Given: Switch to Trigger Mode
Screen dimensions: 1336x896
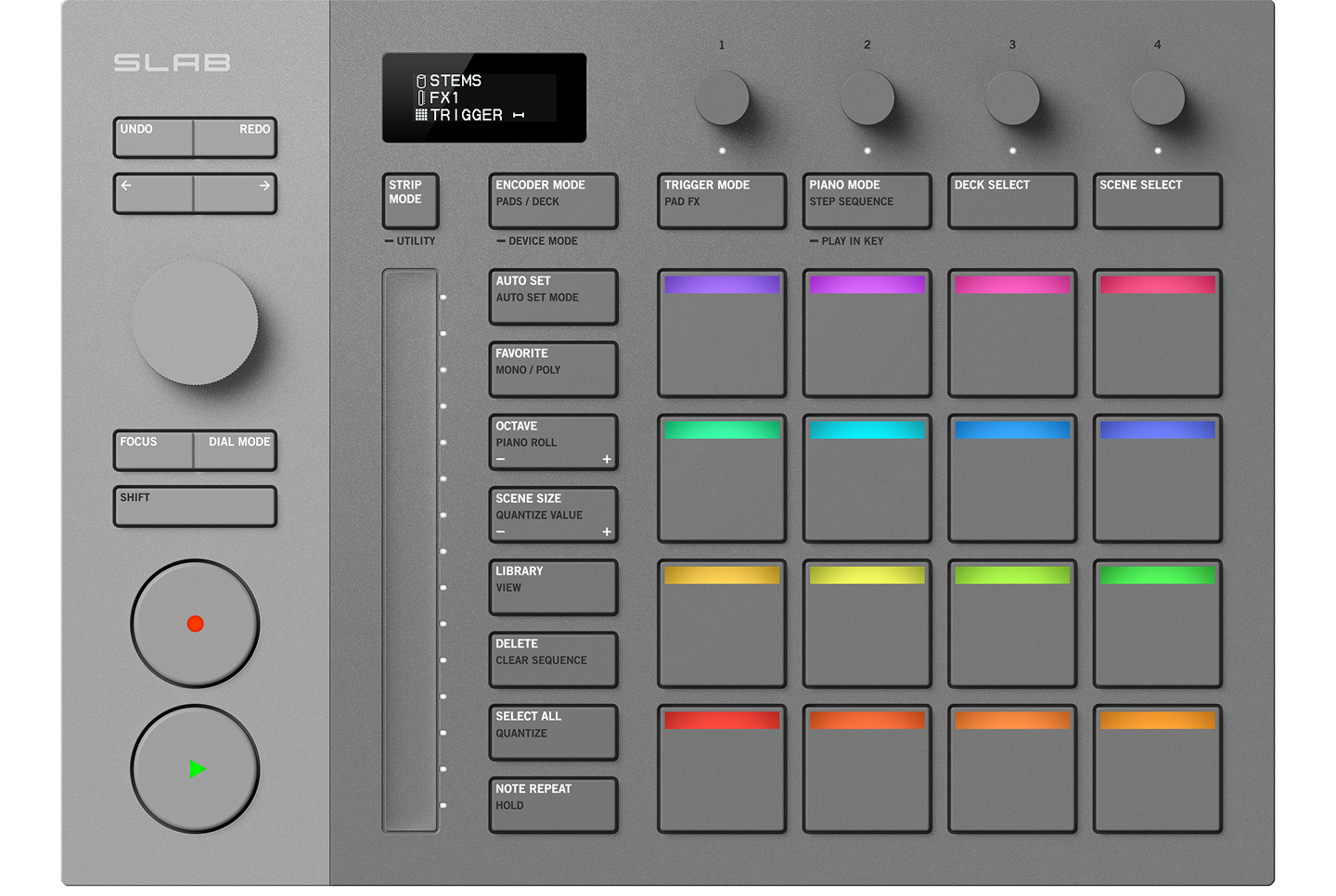Looking at the screenshot, I should click(x=722, y=200).
